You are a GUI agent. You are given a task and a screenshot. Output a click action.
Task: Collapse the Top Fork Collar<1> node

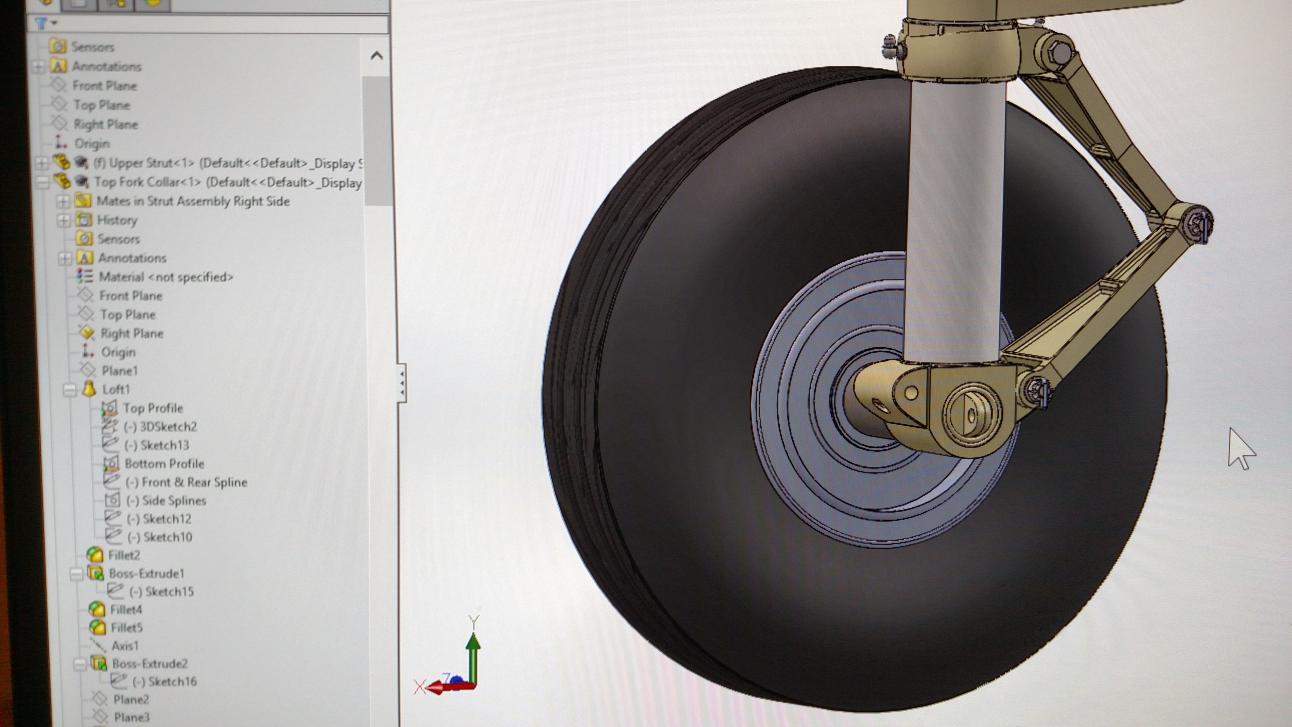(x=43, y=182)
